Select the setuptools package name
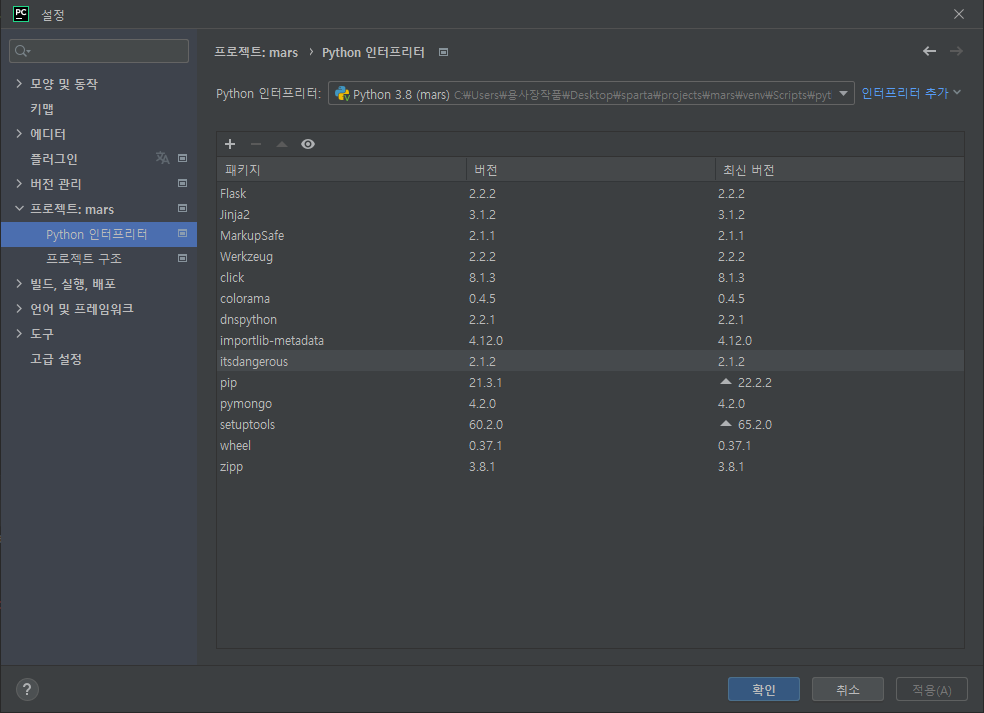Screen dimensions: 984x713 click(x=247, y=425)
